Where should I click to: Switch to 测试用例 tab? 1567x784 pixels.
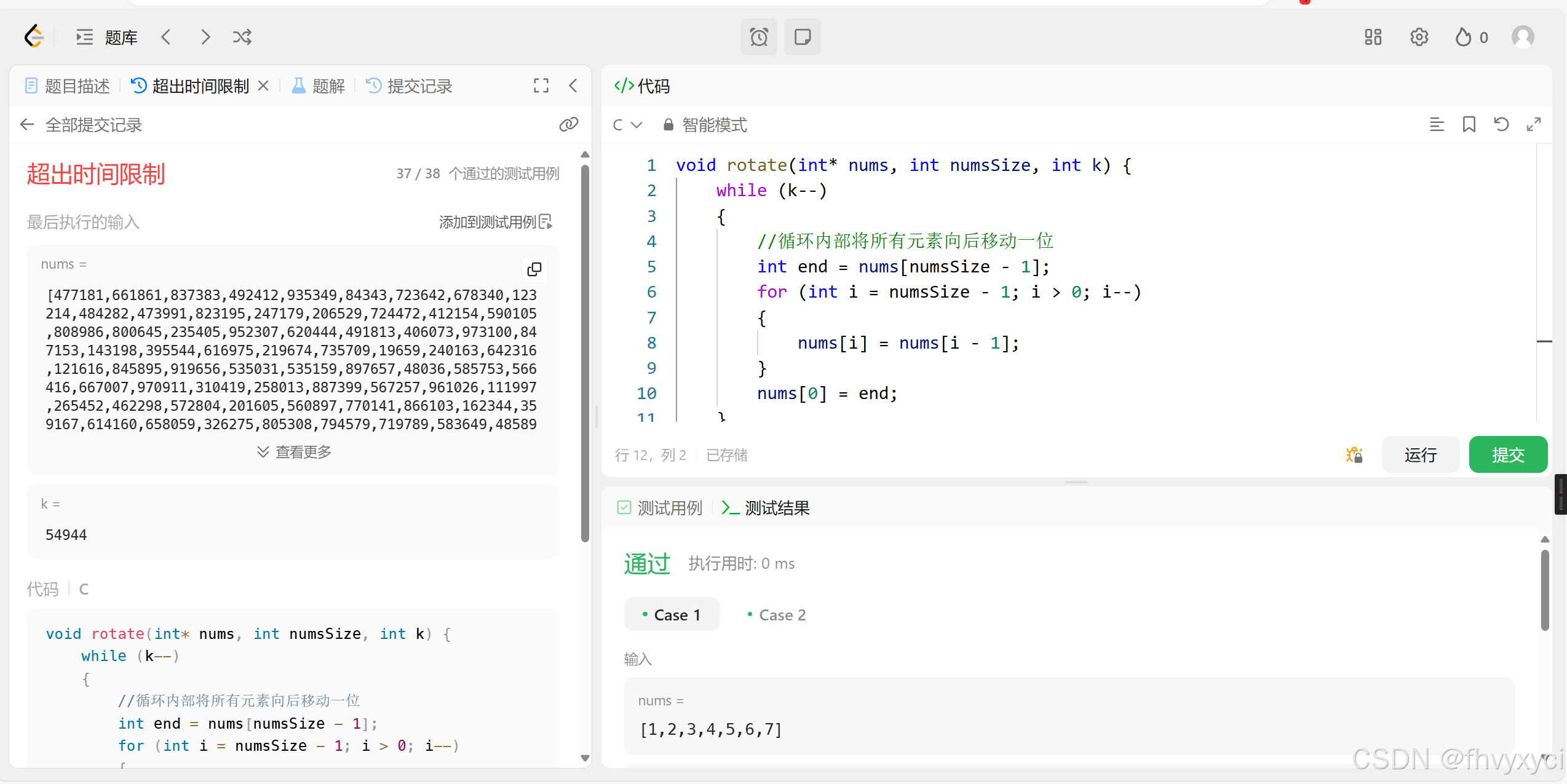click(660, 508)
